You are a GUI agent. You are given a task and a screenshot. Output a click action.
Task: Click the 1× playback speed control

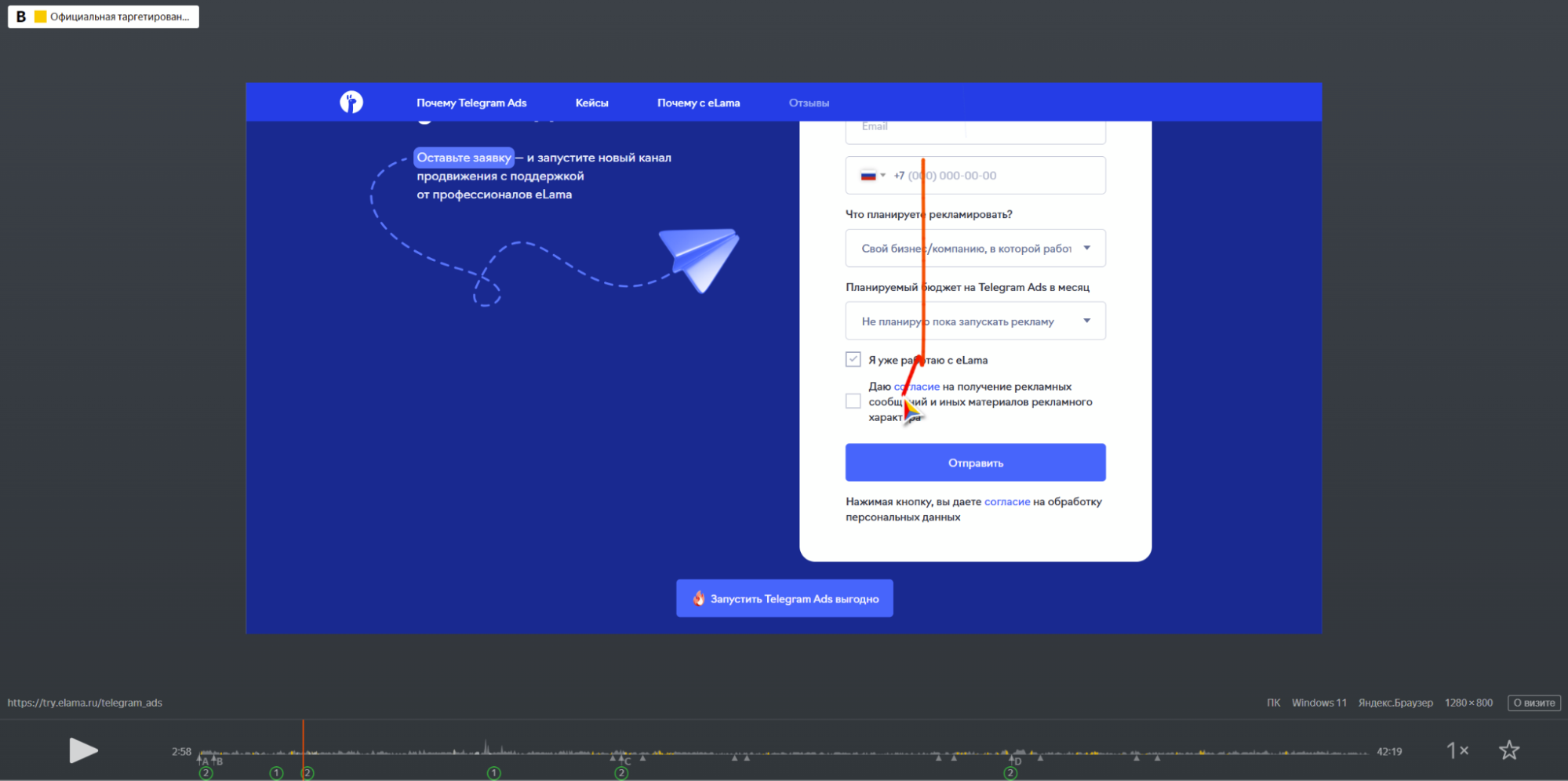[x=1457, y=750]
